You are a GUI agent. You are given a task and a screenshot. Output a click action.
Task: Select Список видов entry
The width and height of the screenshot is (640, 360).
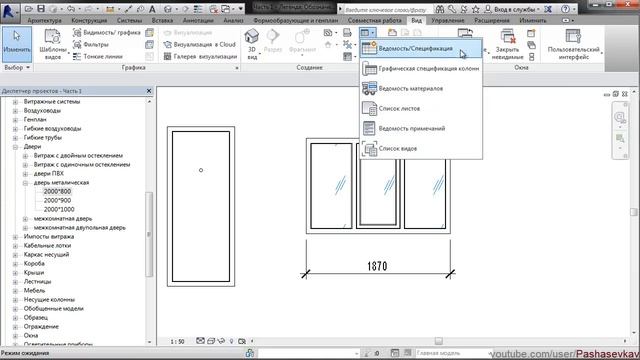[421, 149]
